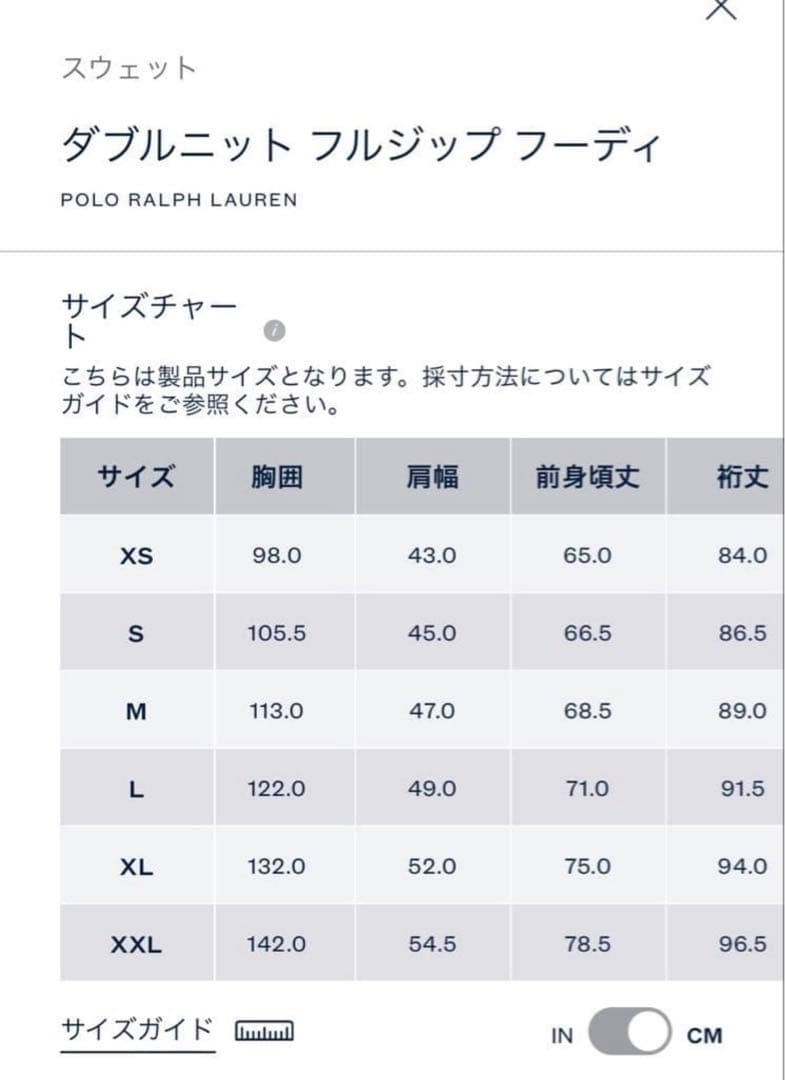Screen dimensions: 785x1080
Task: Click the 肩幅 column header
Action: point(432,478)
